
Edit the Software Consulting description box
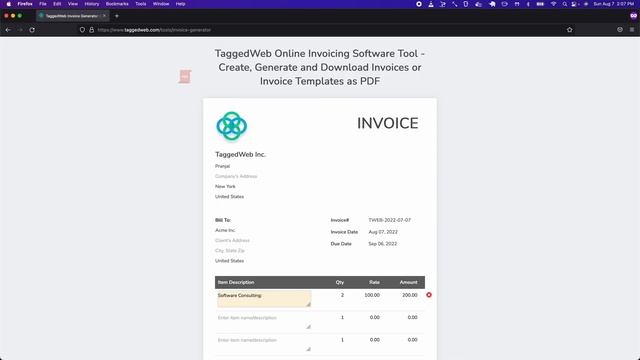[x=264, y=299]
